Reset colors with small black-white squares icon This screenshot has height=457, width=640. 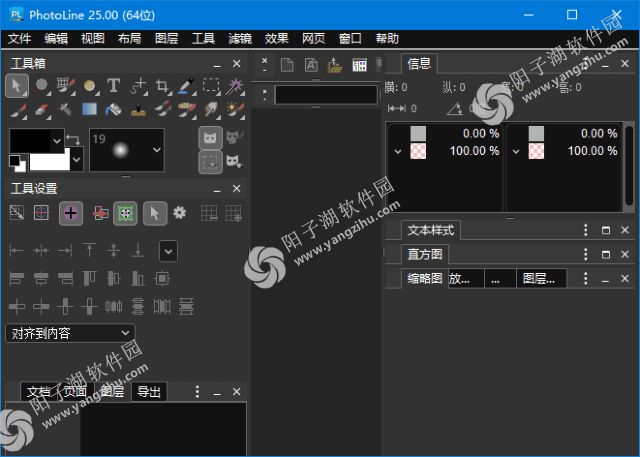point(18,163)
